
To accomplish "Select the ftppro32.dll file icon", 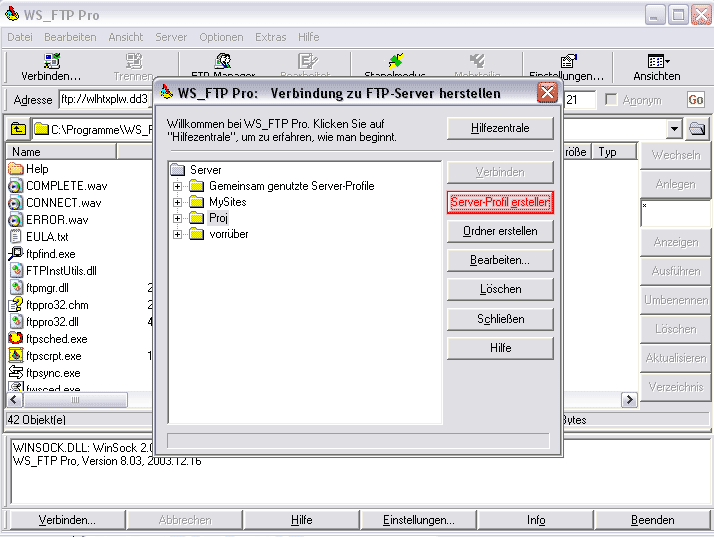I will pos(16,322).
